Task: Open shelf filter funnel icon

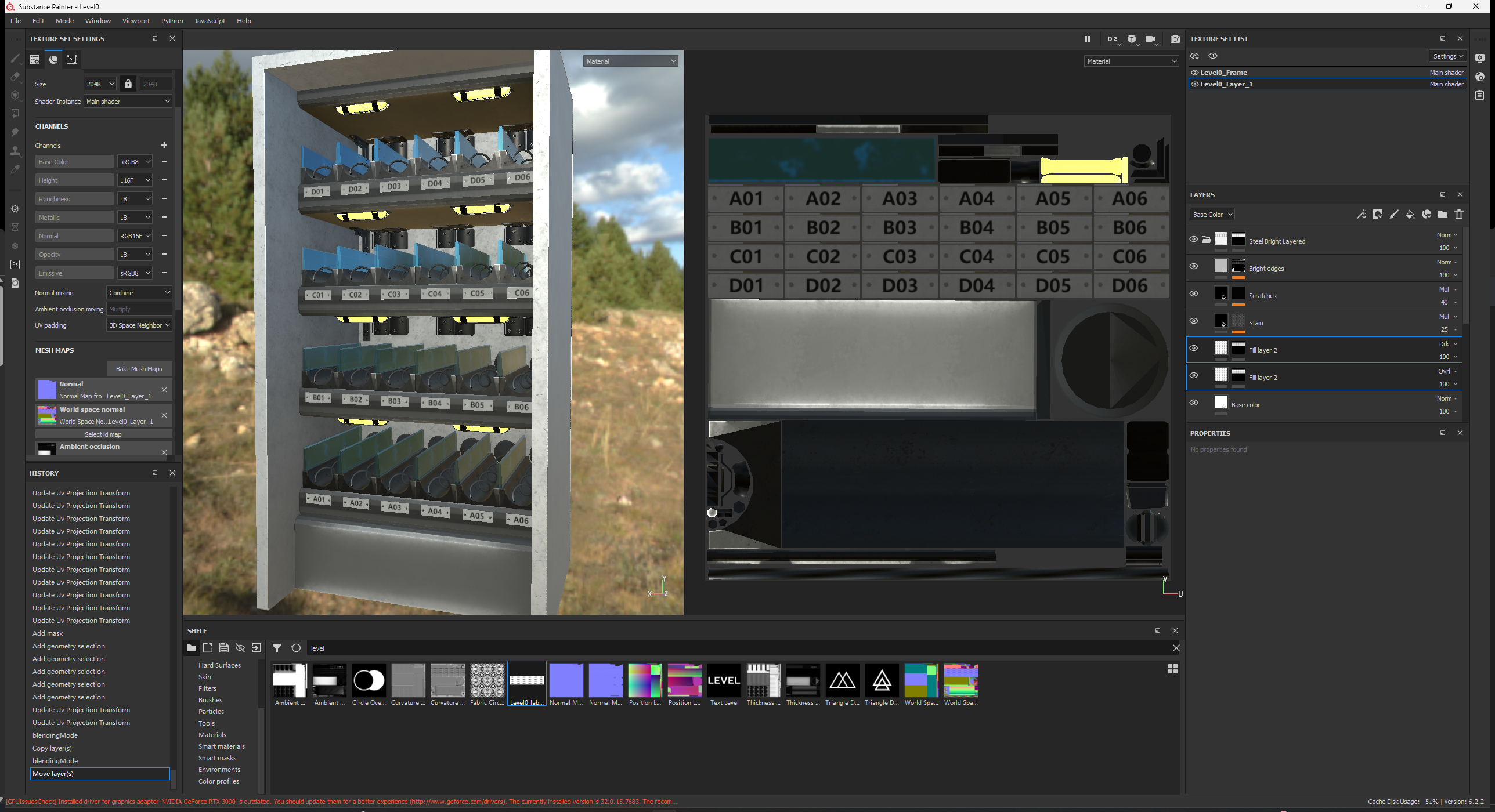Action: [x=277, y=648]
